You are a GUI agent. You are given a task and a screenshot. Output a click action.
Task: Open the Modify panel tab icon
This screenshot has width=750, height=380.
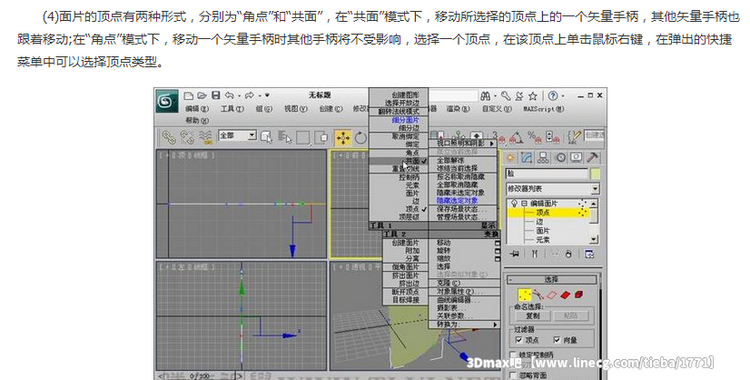[x=526, y=158]
